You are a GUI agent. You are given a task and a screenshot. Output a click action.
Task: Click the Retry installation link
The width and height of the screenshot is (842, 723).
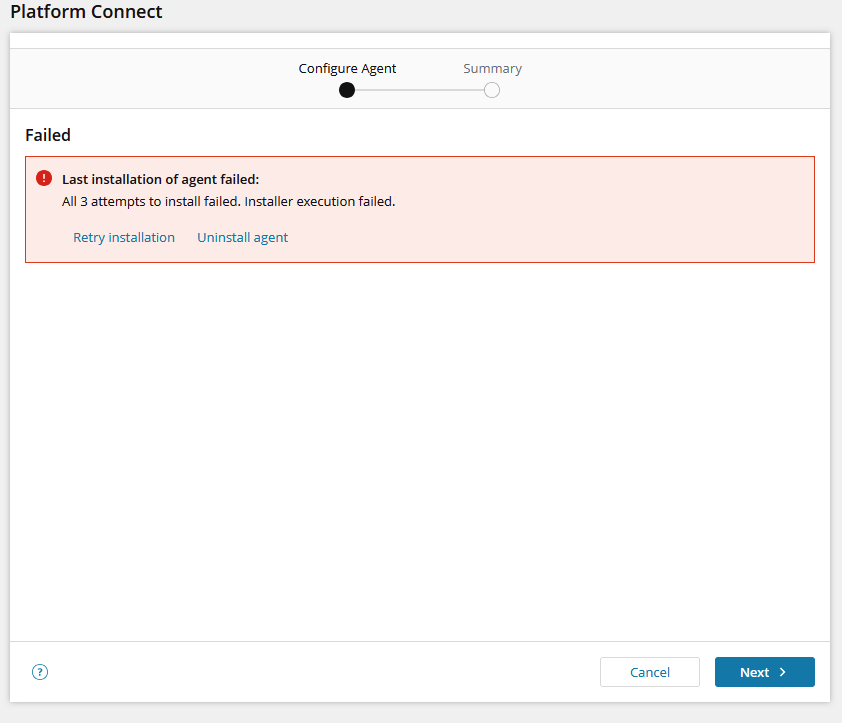click(x=124, y=237)
